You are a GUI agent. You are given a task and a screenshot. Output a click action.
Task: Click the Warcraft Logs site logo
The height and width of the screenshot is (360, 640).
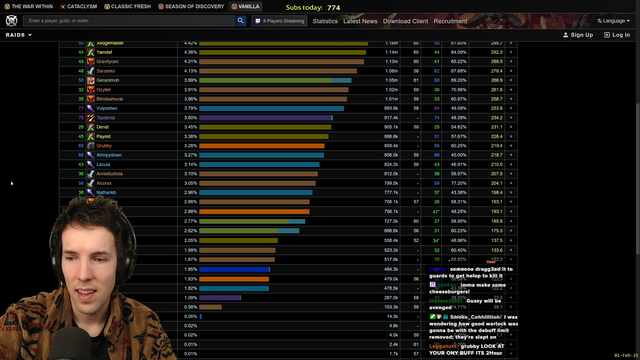coord(11,20)
